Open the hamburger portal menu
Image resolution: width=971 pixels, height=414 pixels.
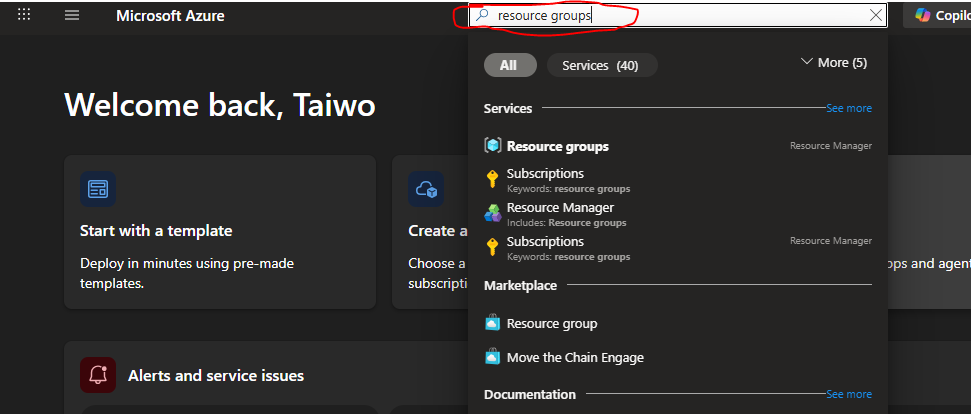coord(72,15)
